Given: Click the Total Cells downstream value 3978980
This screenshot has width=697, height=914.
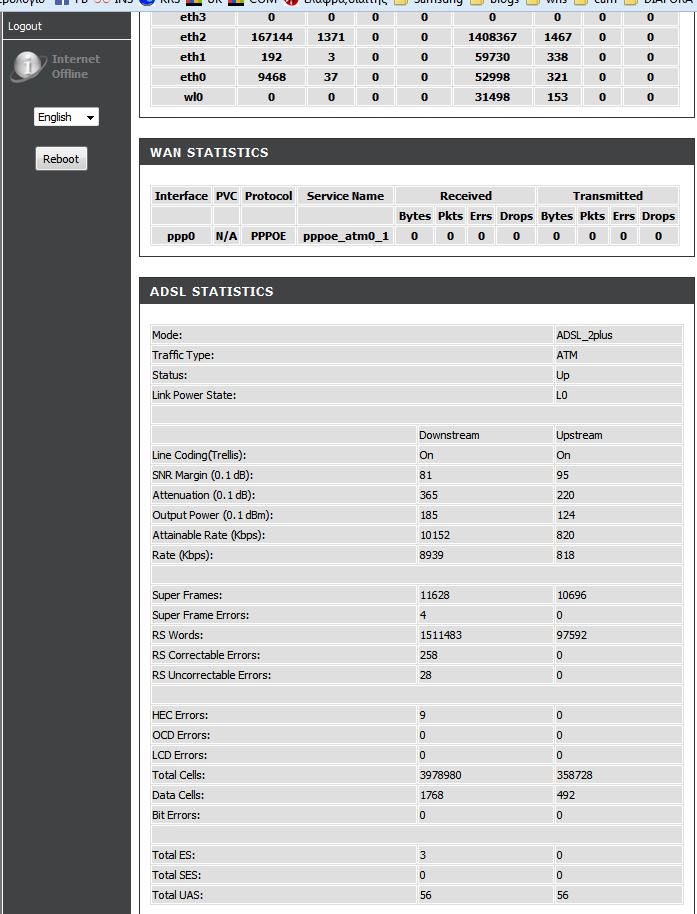Looking at the screenshot, I should click(x=441, y=775).
